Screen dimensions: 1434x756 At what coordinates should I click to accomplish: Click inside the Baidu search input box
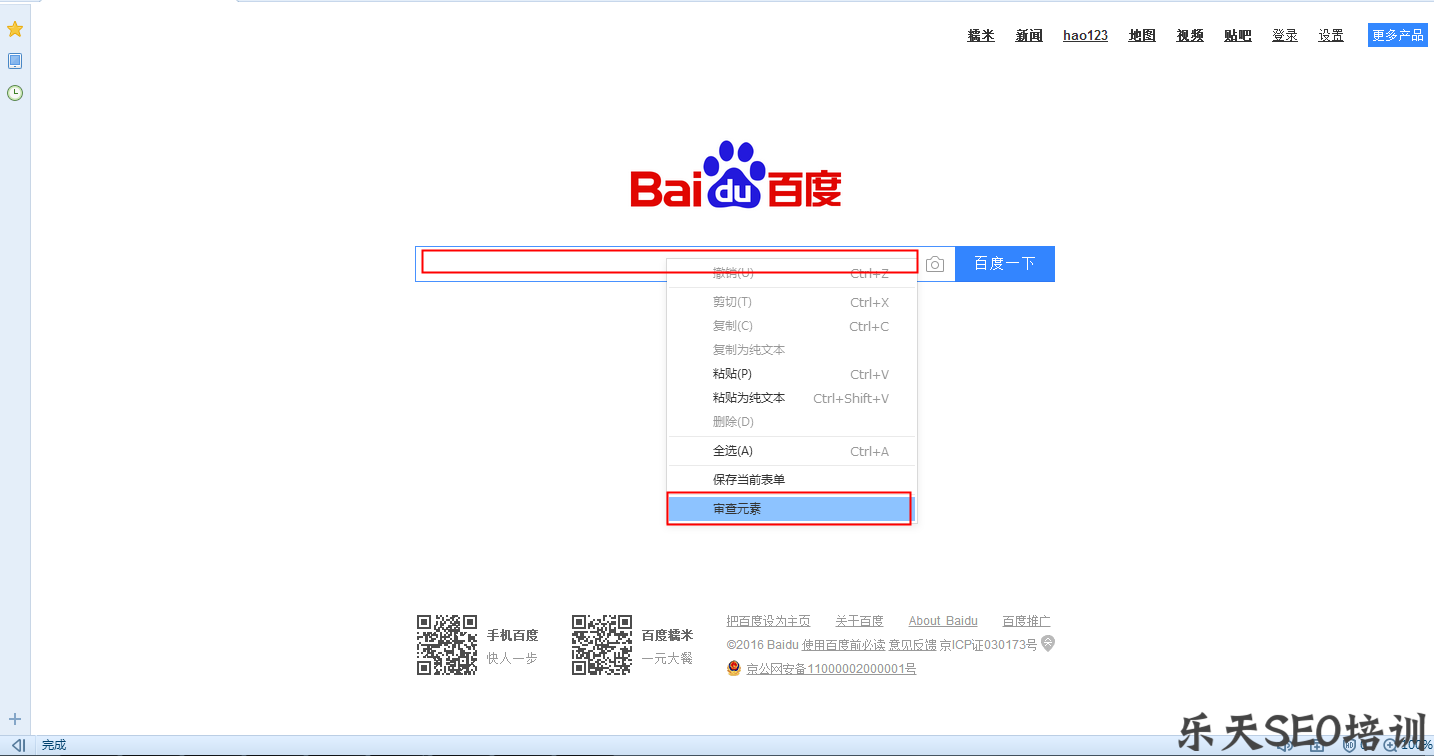pyautogui.click(x=540, y=263)
